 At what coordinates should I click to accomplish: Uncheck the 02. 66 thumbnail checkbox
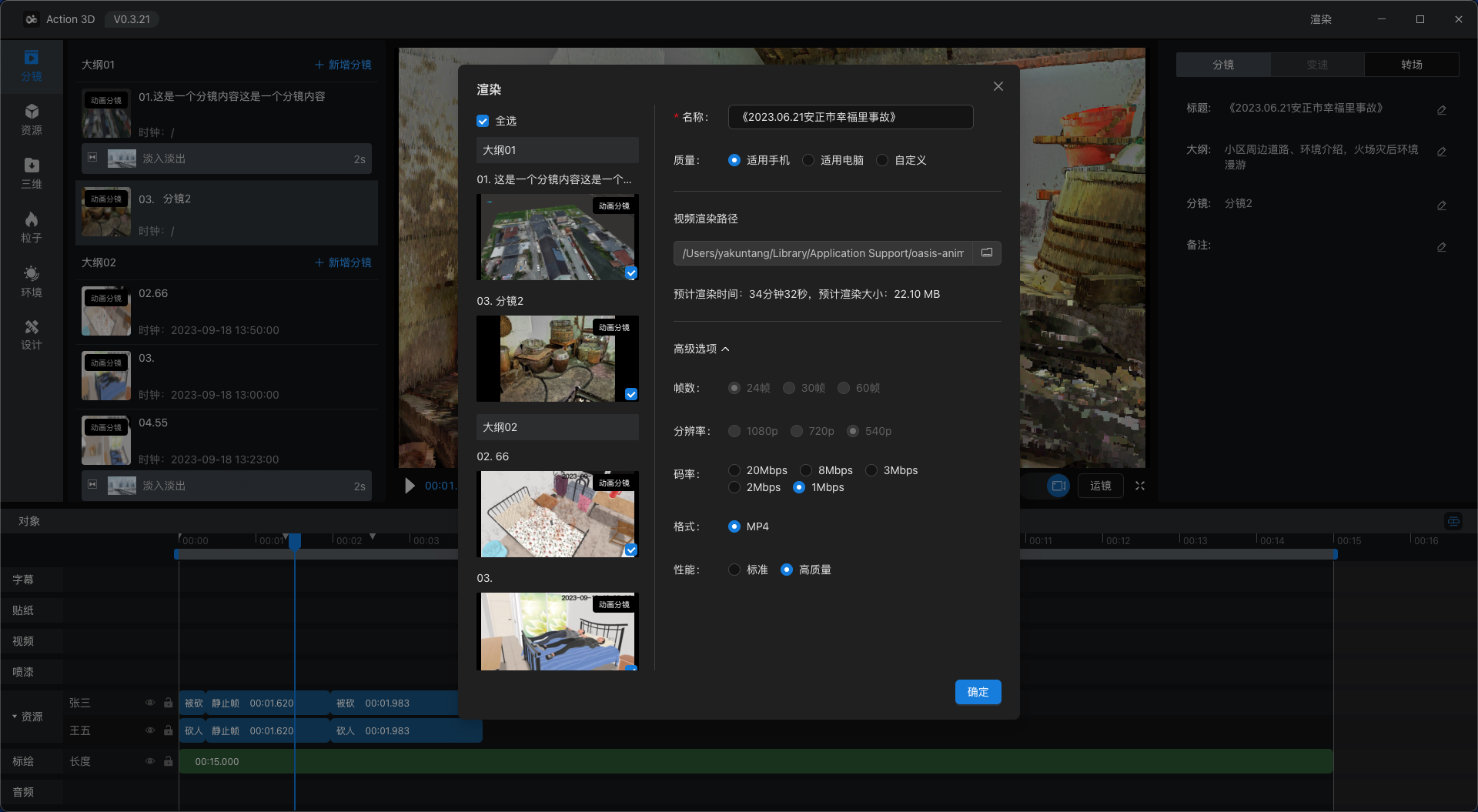631,550
